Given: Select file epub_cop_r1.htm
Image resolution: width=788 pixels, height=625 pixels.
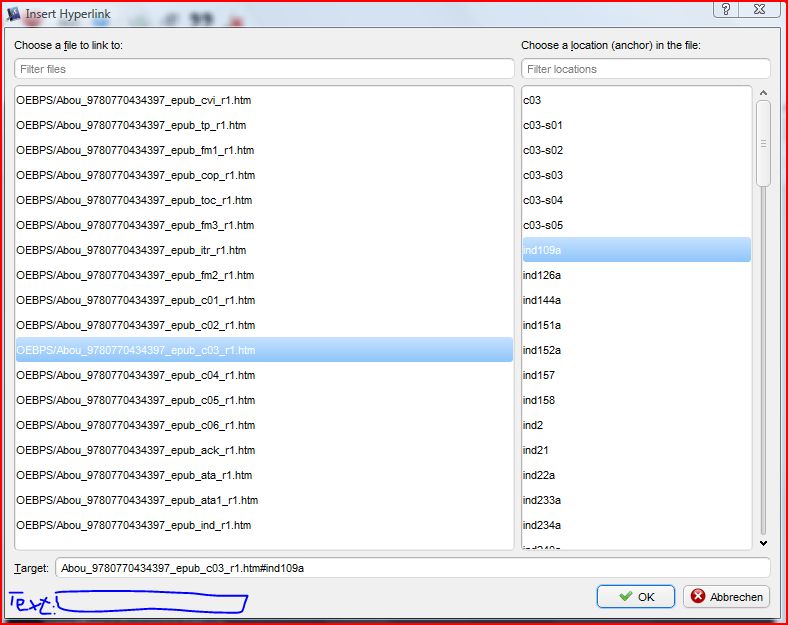Looking at the screenshot, I should 264,175.
